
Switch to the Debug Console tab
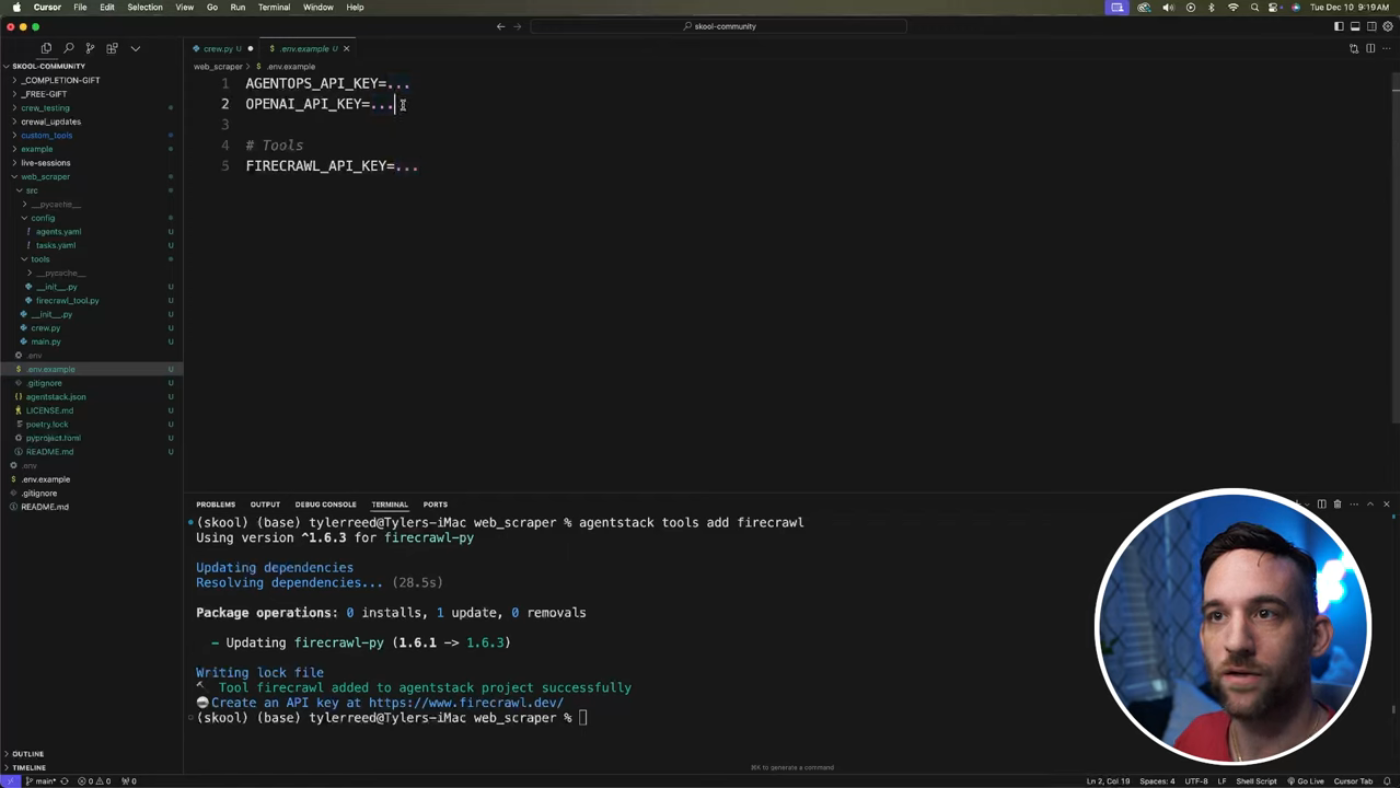326,505
